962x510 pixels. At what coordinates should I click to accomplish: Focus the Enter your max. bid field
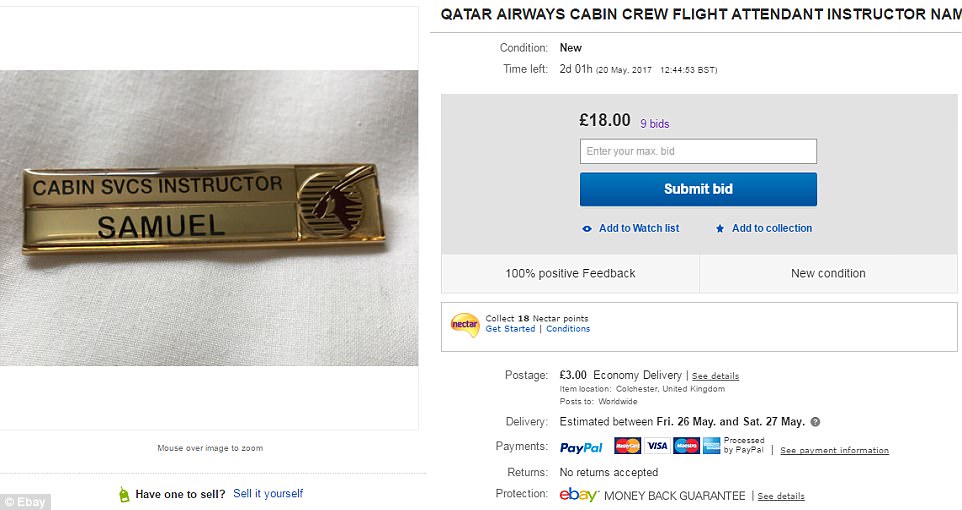click(698, 152)
